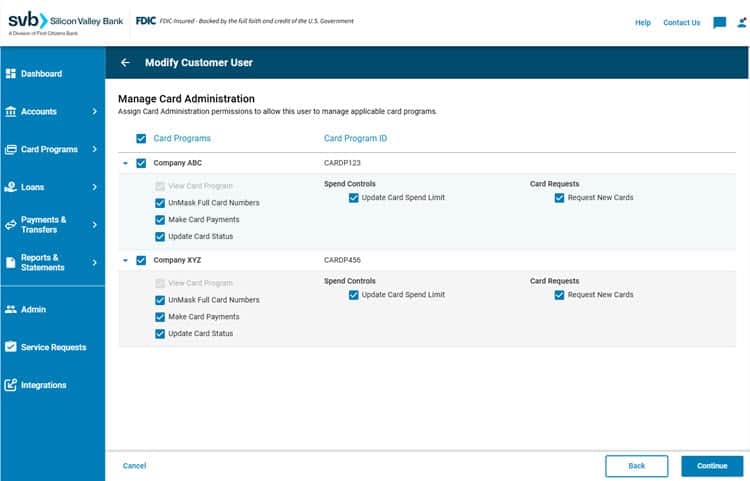Sort by Card Program ID column header
The height and width of the screenshot is (481, 750).
(x=355, y=138)
